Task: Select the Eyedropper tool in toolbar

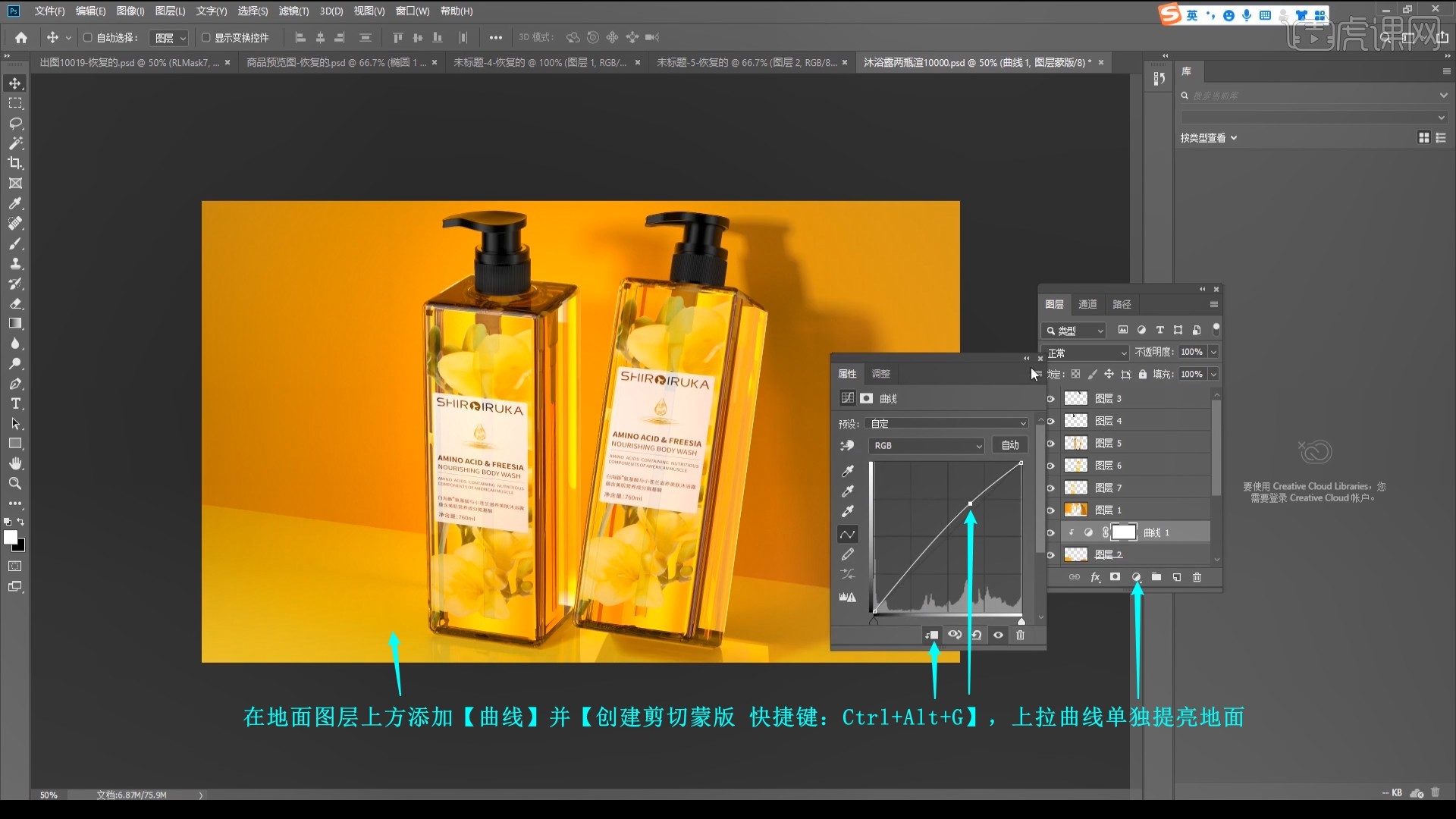Action: coord(15,203)
